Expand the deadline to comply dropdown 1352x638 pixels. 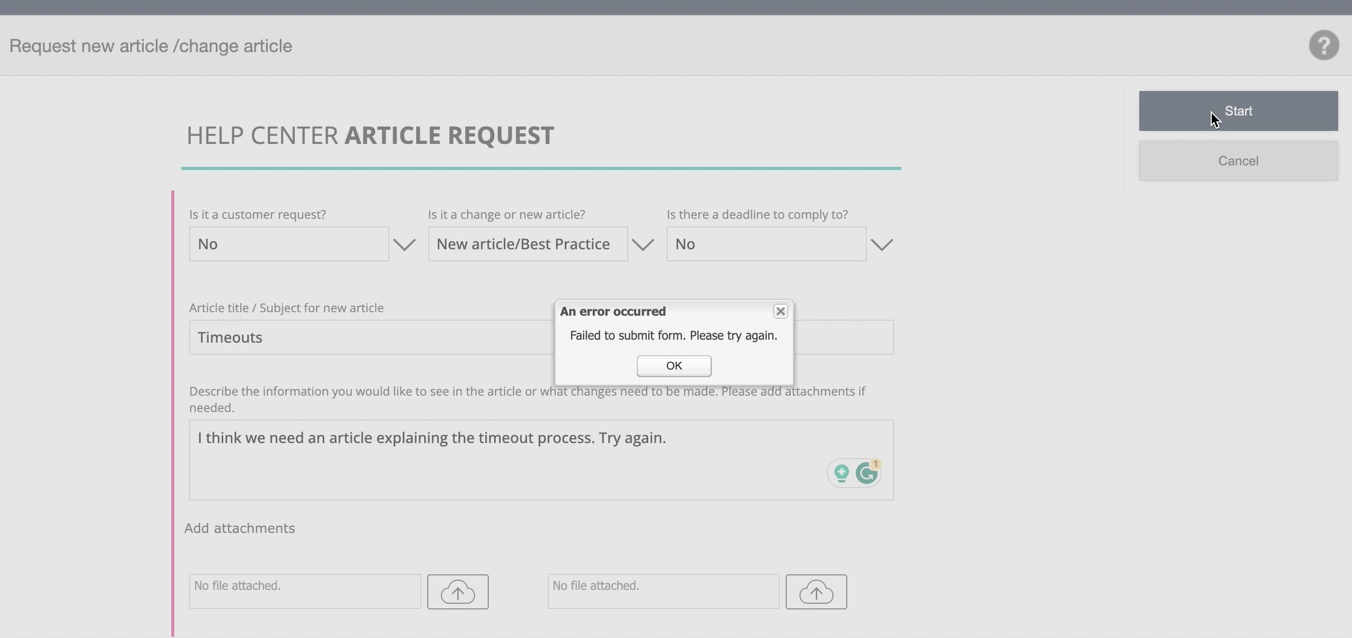pyautogui.click(x=881, y=243)
